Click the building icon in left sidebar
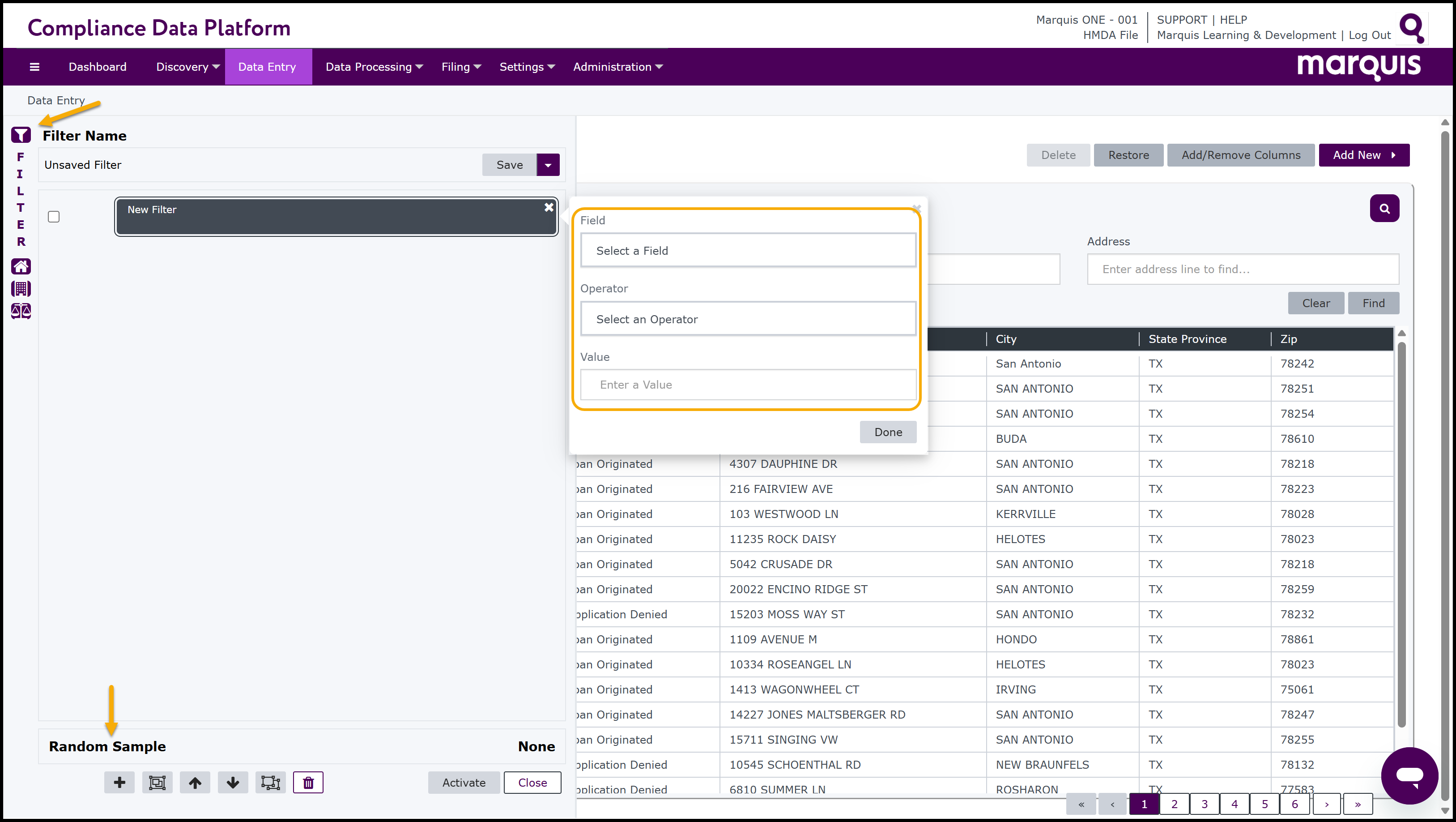This screenshot has width=1456, height=822. 21,288
